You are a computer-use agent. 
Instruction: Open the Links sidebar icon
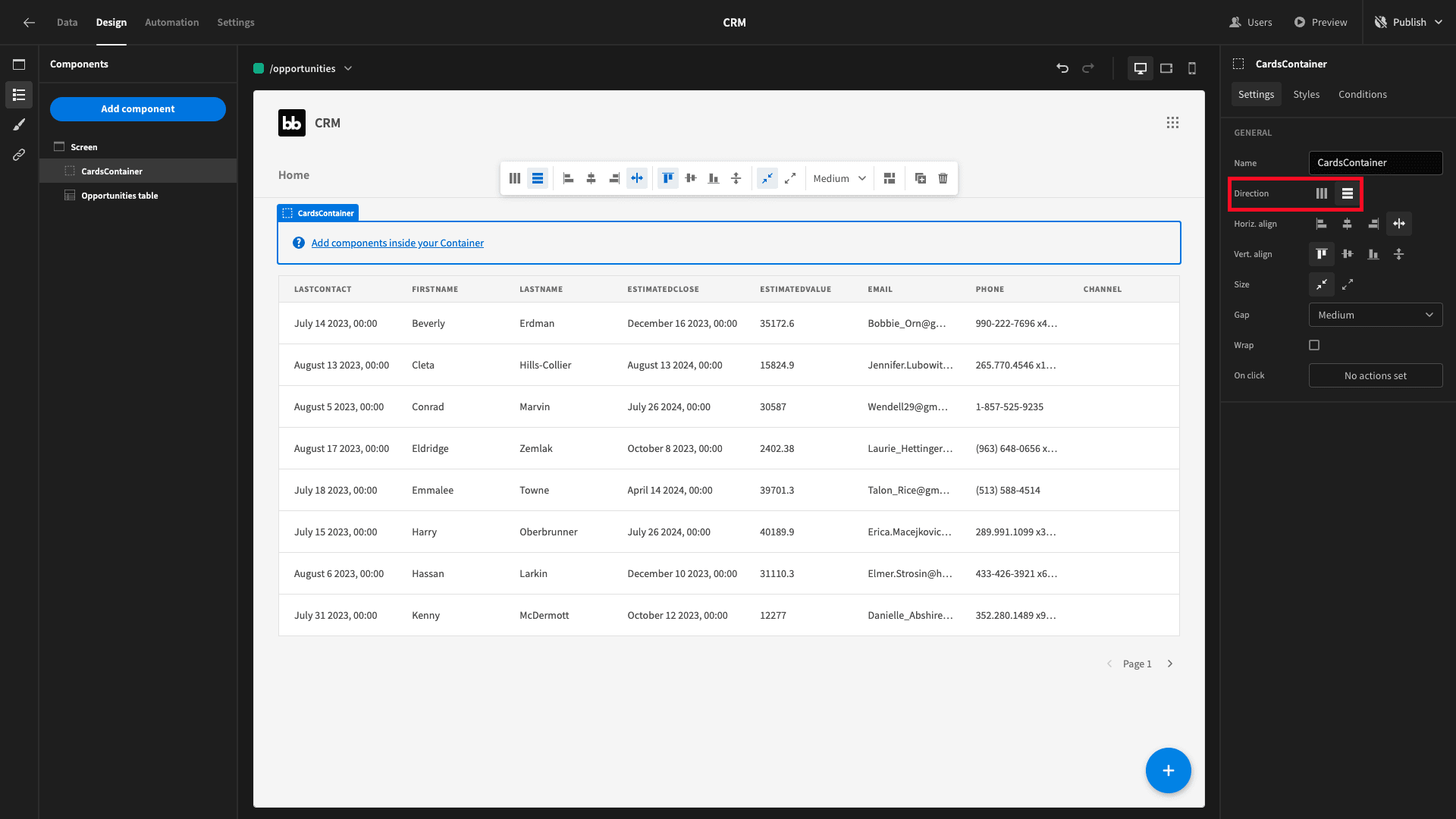point(19,155)
